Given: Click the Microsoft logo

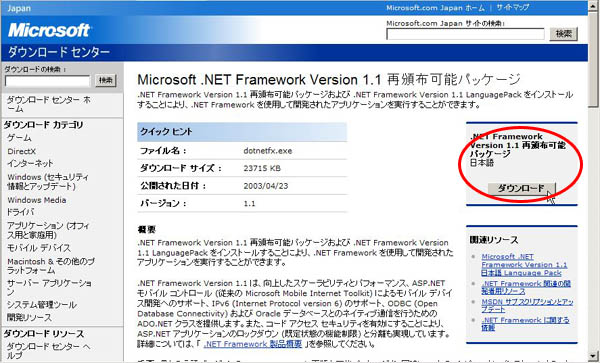Looking at the screenshot, I should coord(49,30).
